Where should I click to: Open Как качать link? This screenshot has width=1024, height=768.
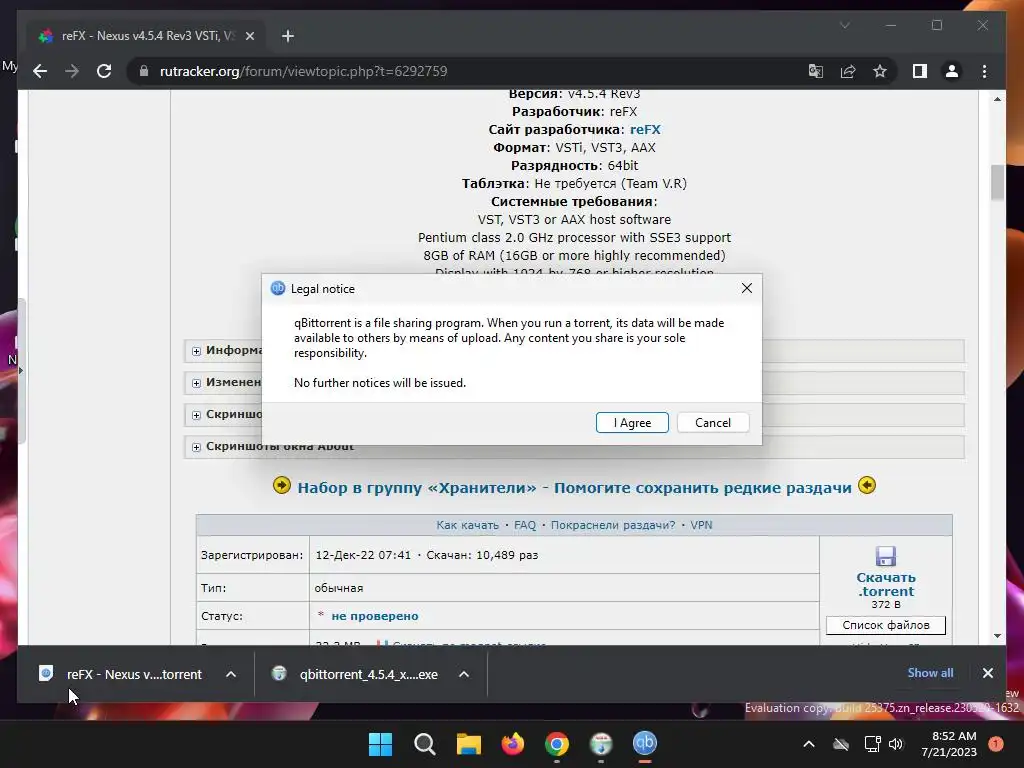click(467, 525)
